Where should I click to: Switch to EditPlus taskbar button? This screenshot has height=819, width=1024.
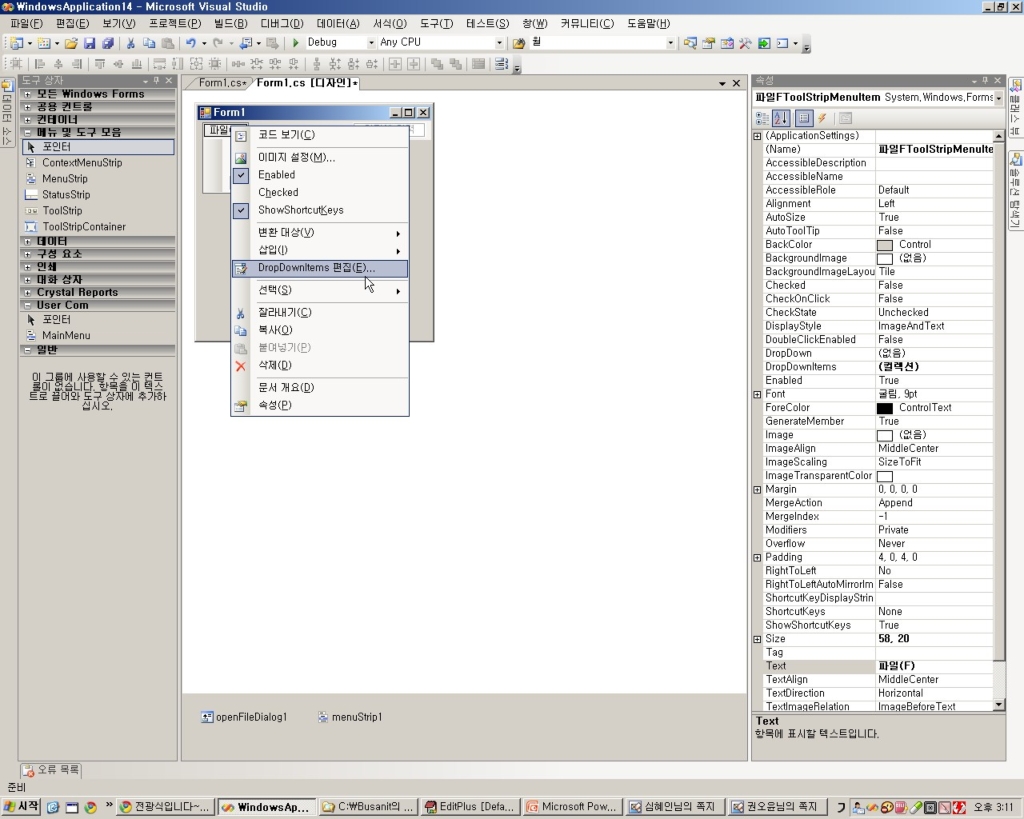(470, 807)
